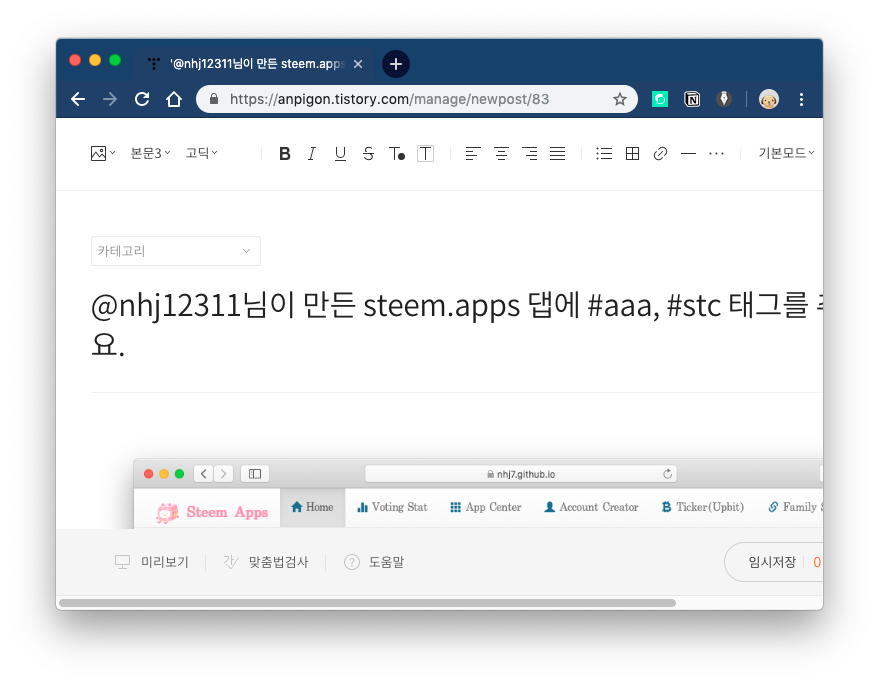Screen dimensions: 879x684
Task: Insert a table into the post
Action: pyautogui.click(x=632, y=154)
